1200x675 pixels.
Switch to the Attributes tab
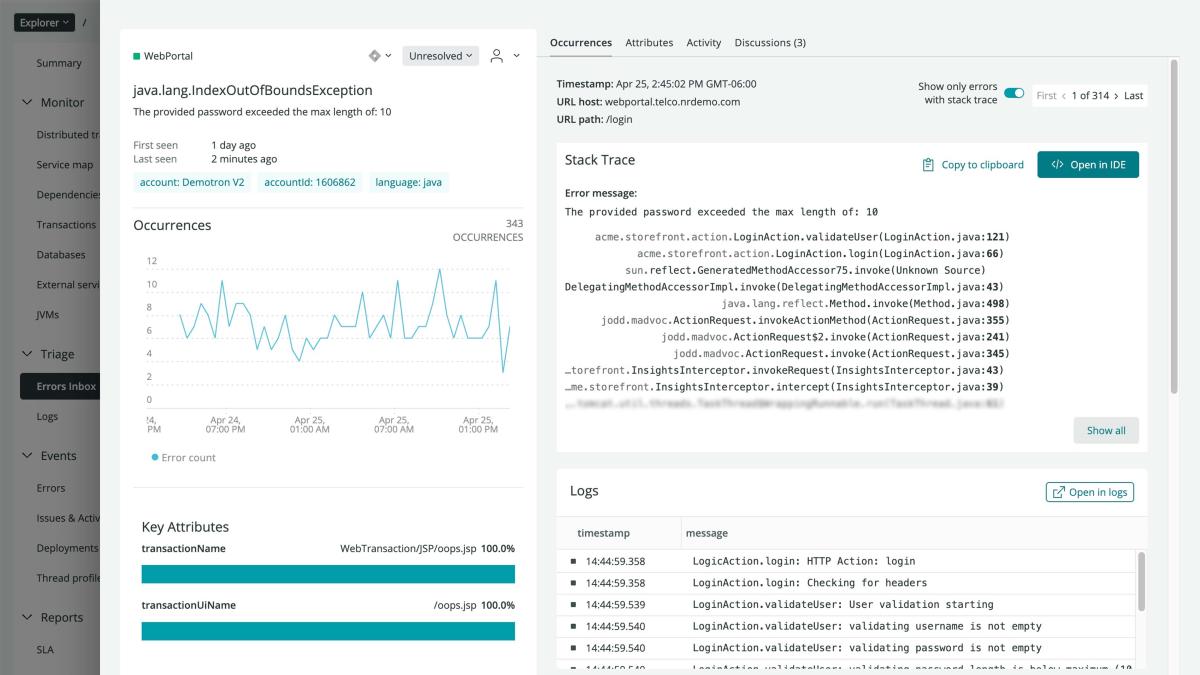[x=650, y=42]
